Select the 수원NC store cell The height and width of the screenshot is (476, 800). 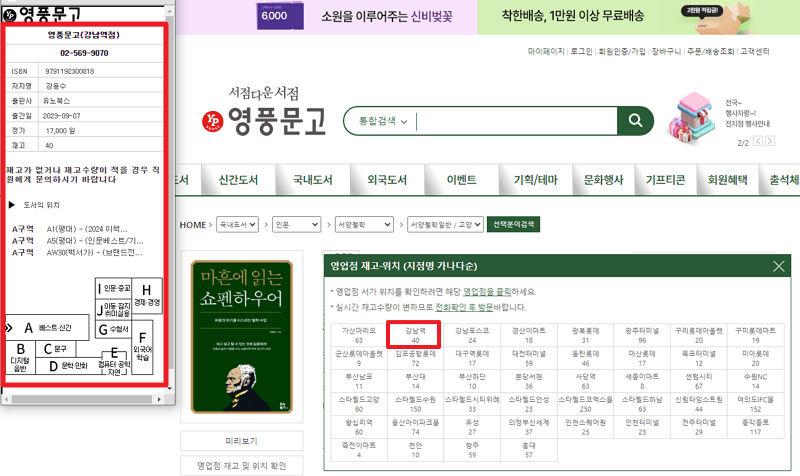pyautogui.click(x=755, y=381)
